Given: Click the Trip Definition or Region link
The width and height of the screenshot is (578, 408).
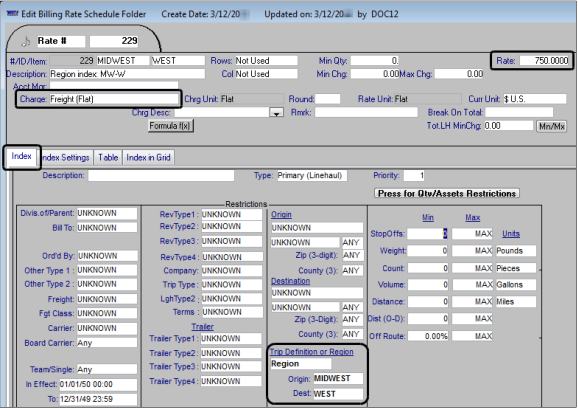Looking at the screenshot, I should pyautogui.click(x=311, y=352).
